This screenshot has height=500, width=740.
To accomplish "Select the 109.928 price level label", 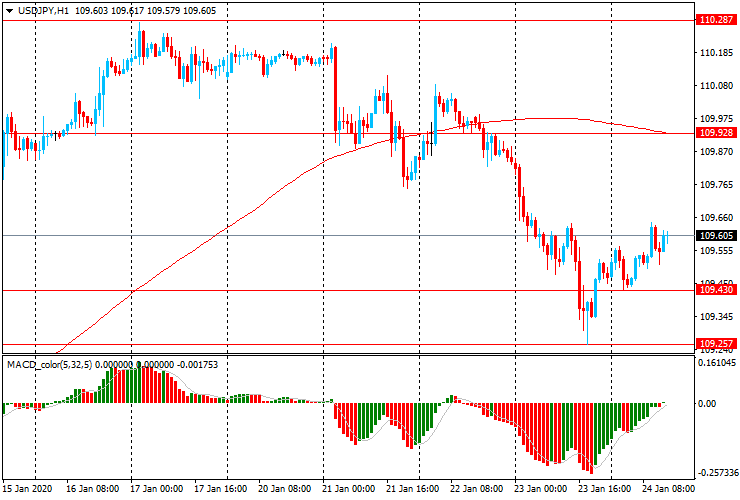I will [716, 133].
